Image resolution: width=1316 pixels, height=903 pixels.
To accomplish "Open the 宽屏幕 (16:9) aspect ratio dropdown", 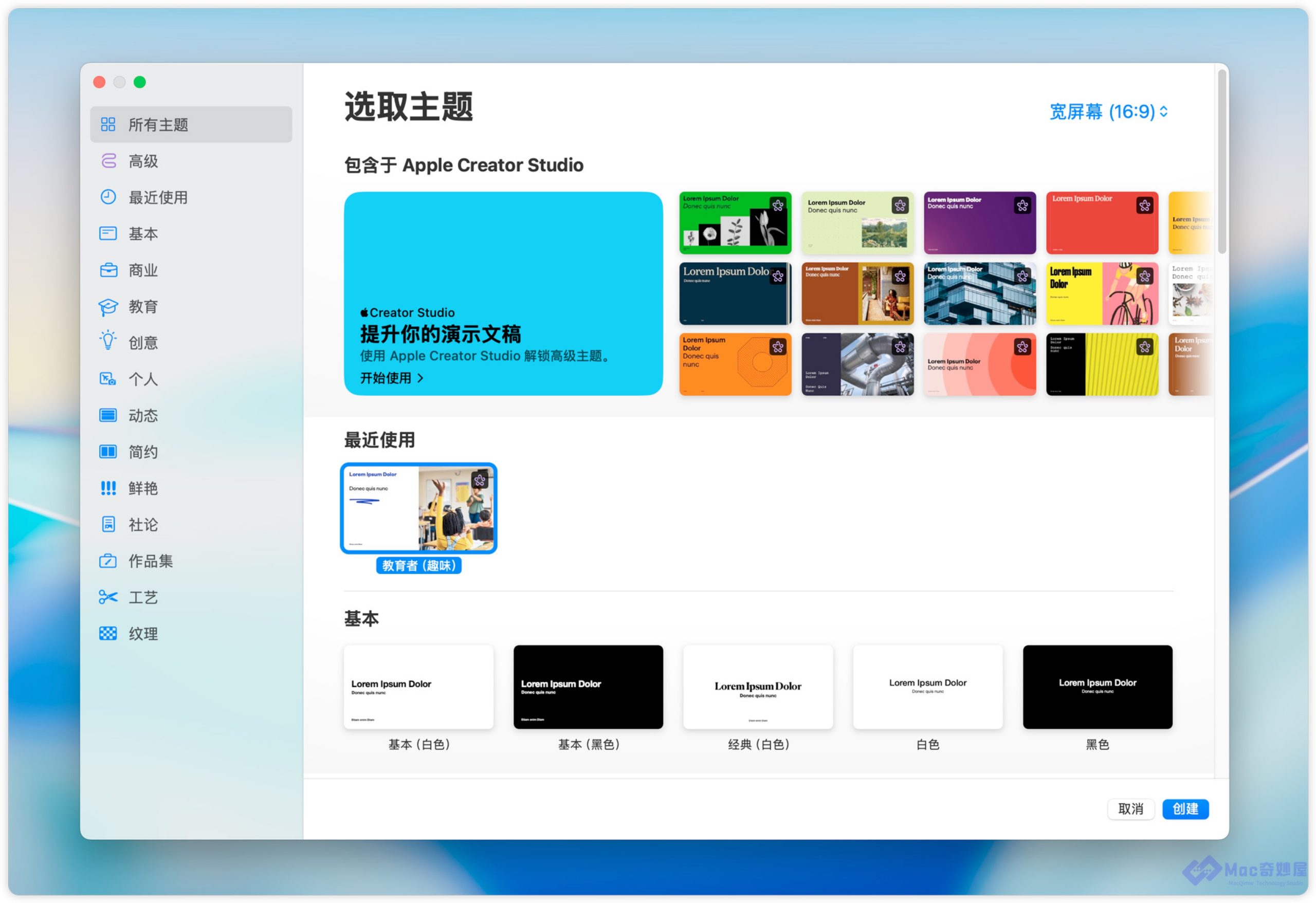I will 1108,112.
